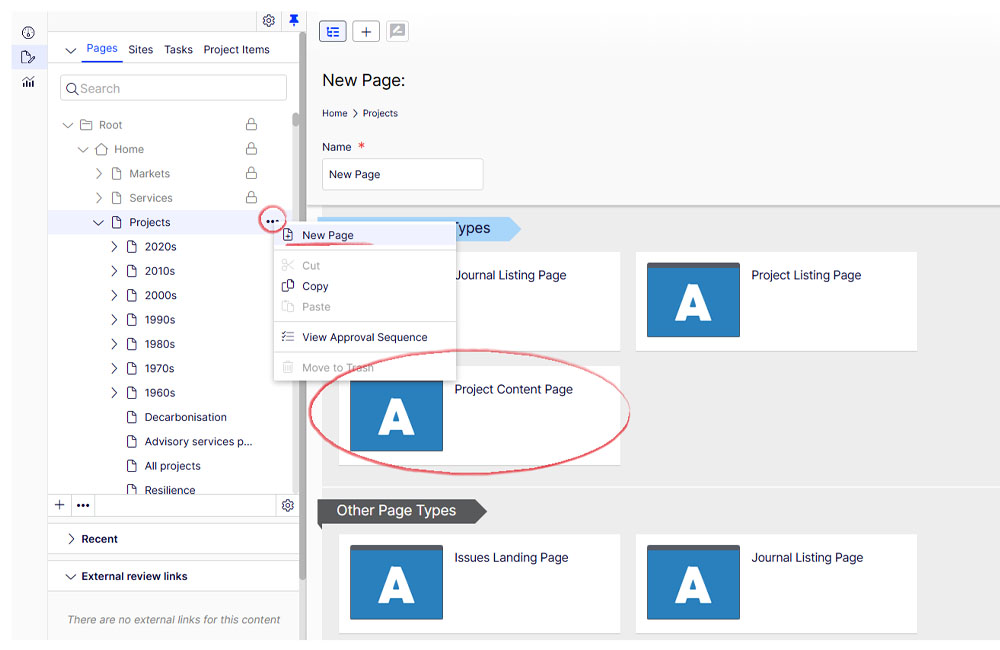Collapse the Root node
Image resolution: width=1000 pixels, height=650 pixels.
pyautogui.click(x=68, y=125)
